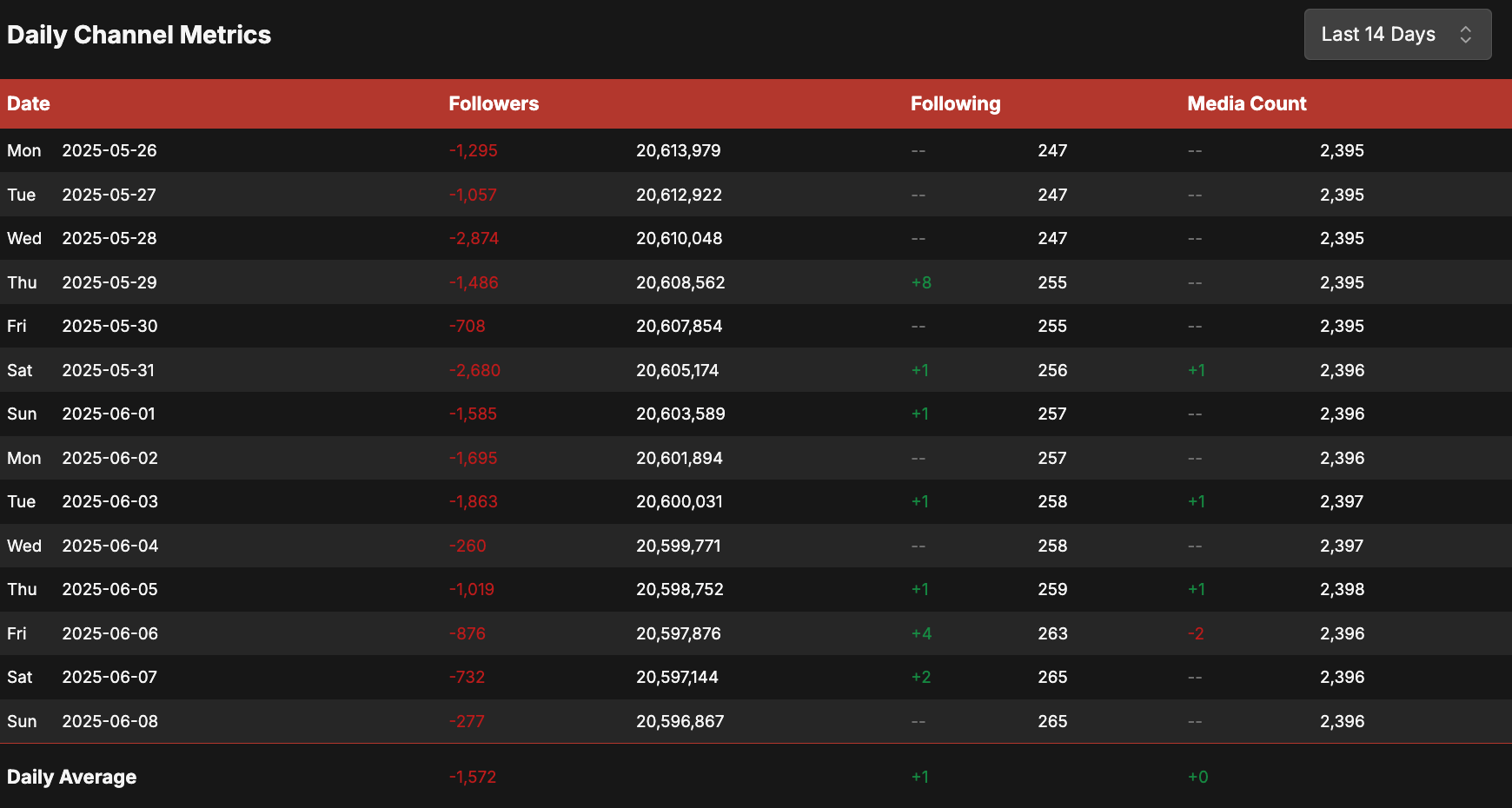Click follower change -1,585
Image resolution: width=1512 pixels, height=808 pixels.
point(474,414)
